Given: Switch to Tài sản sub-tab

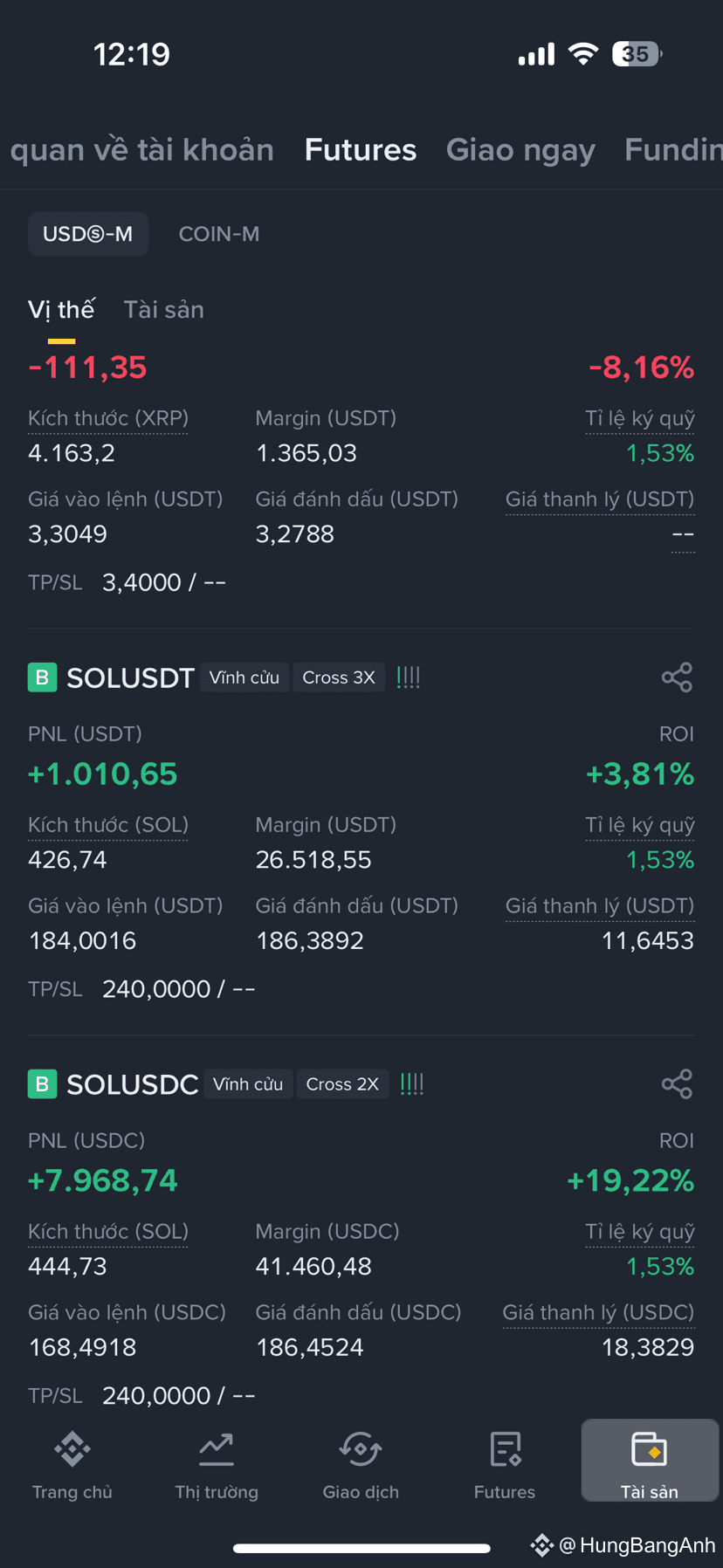Looking at the screenshot, I should (164, 310).
